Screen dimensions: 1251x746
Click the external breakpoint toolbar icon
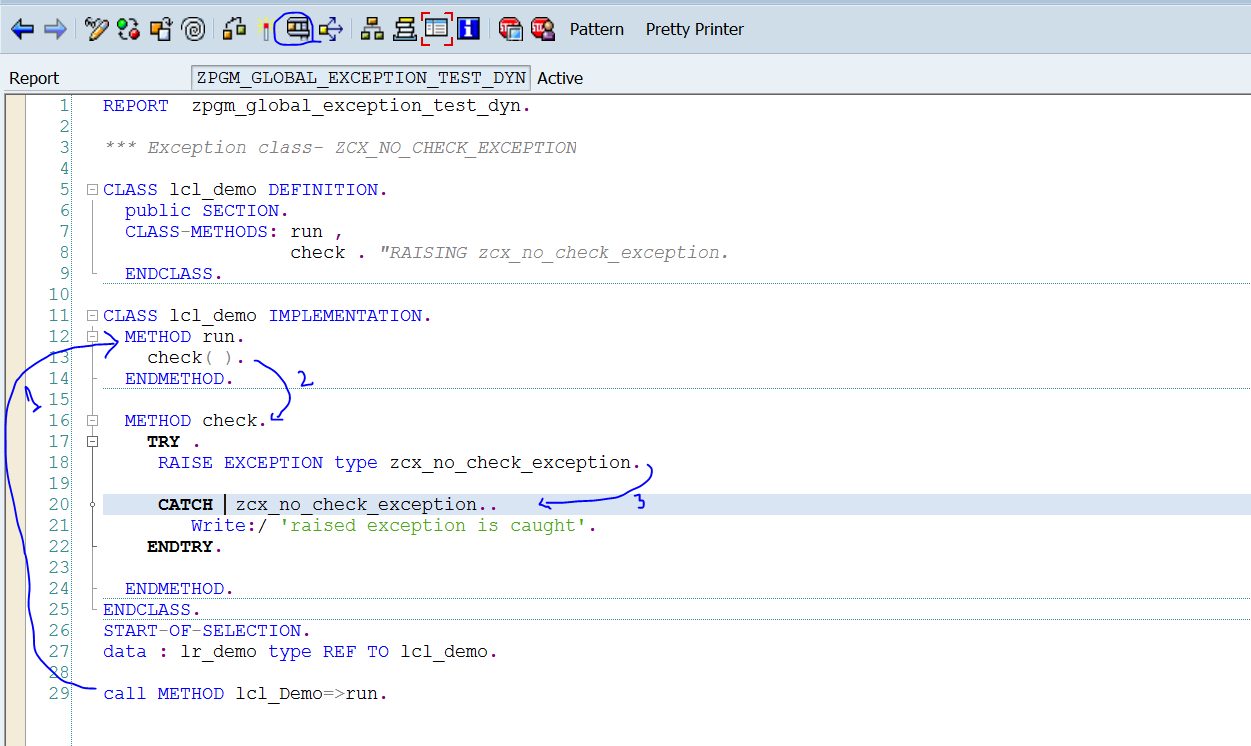click(x=543, y=28)
